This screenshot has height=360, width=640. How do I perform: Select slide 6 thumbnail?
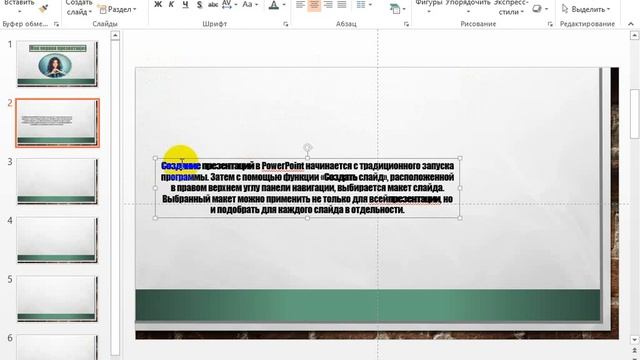57,347
